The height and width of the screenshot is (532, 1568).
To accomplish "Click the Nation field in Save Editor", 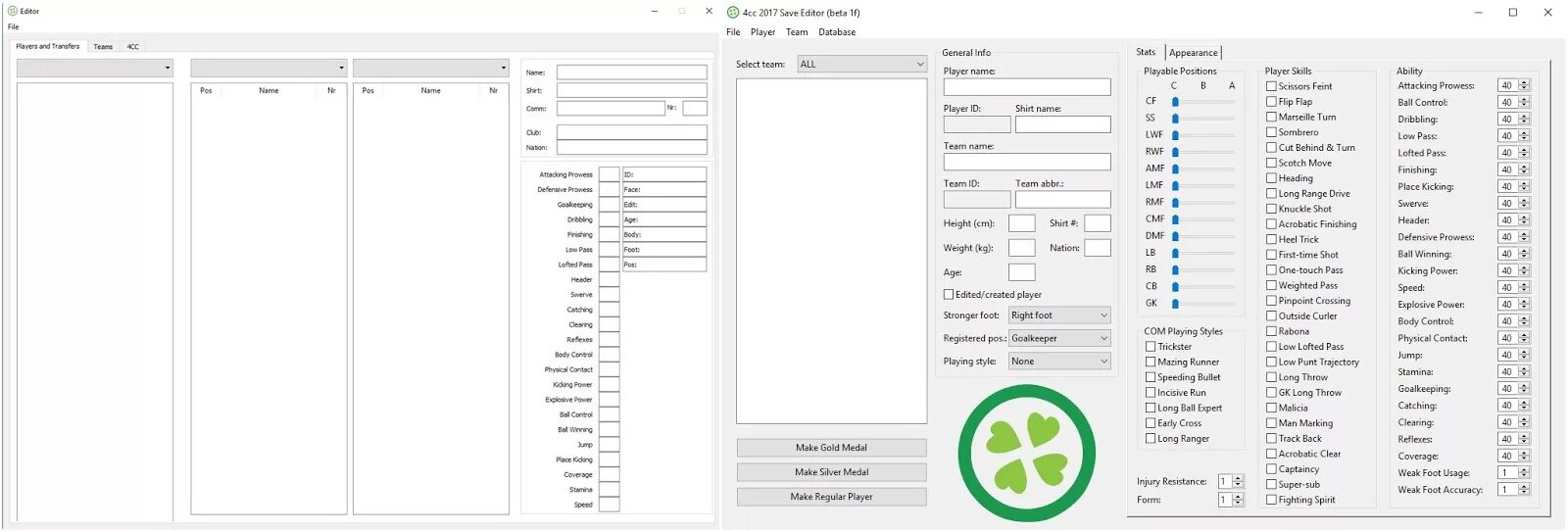I will coord(1098,248).
